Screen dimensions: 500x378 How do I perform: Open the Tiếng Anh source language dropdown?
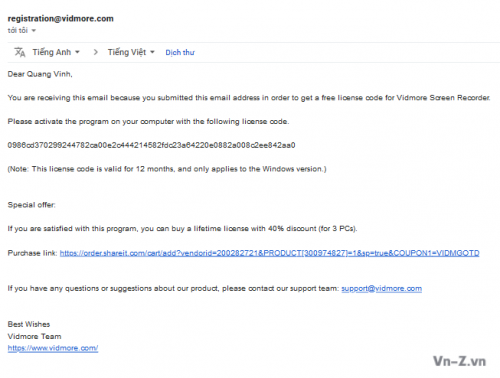click(56, 52)
